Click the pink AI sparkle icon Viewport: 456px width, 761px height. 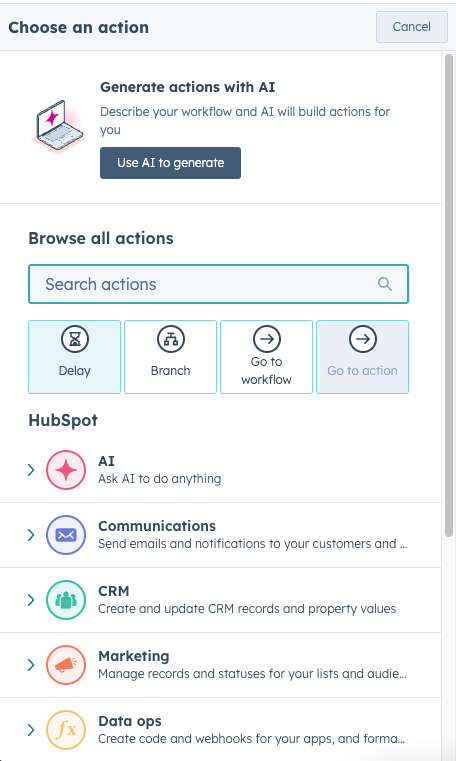(66, 470)
